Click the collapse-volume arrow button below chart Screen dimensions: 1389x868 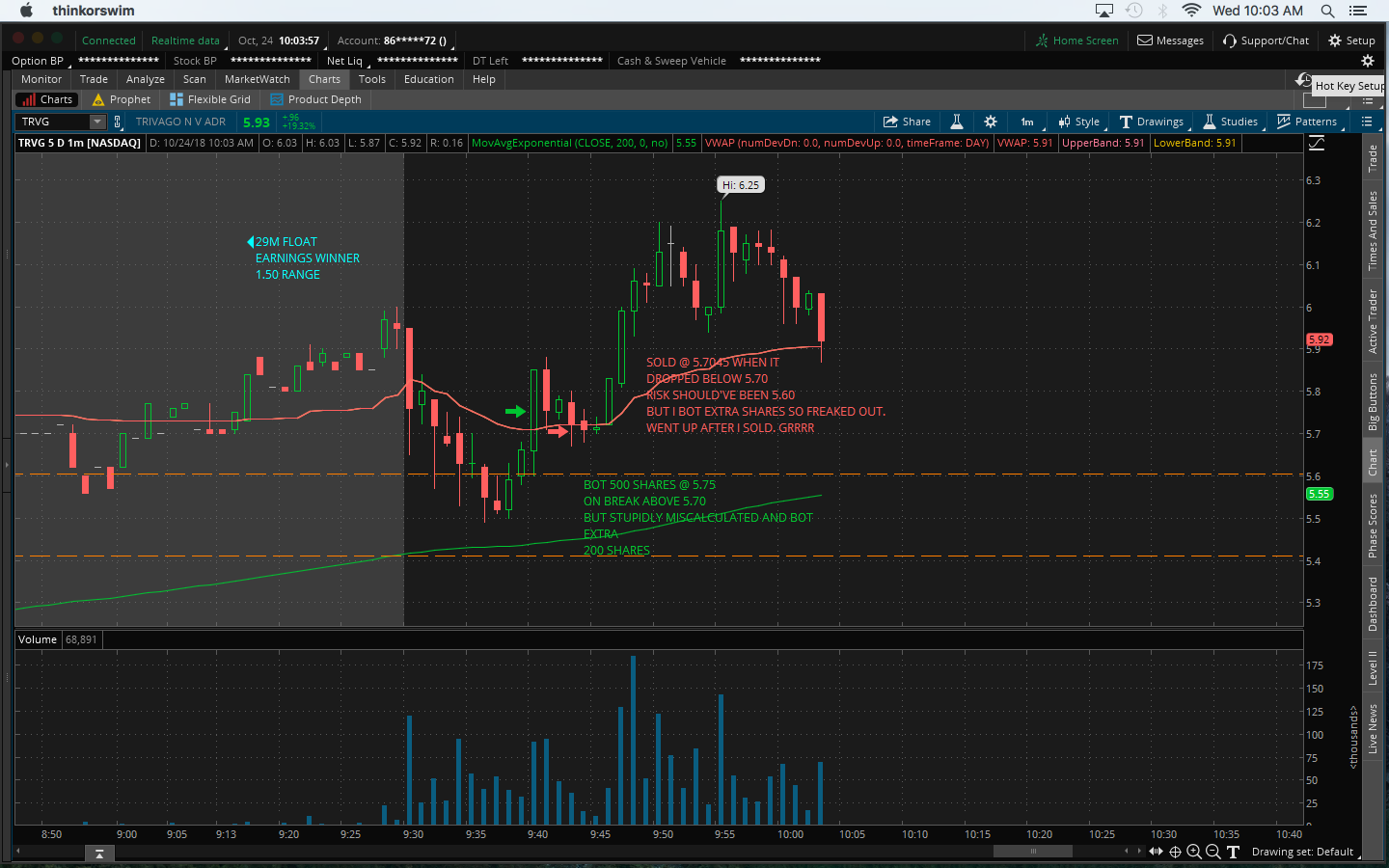point(99,854)
